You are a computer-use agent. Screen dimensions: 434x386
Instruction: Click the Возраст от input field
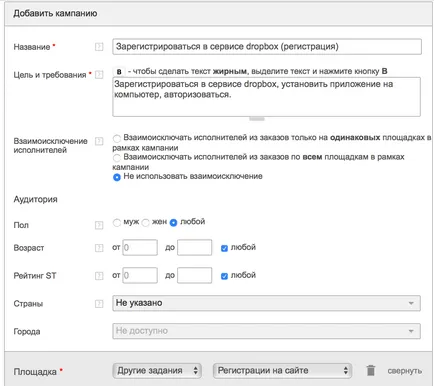tap(140, 248)
